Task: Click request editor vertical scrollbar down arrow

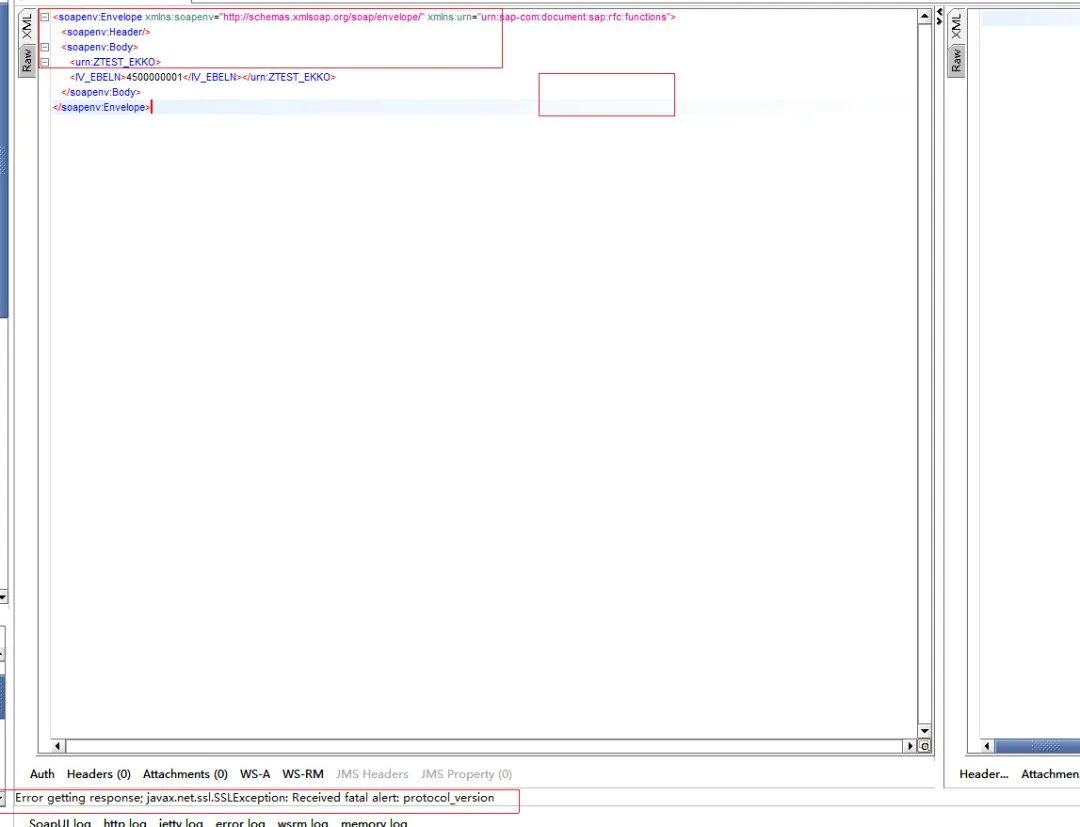Action: (x=924, y=731)
